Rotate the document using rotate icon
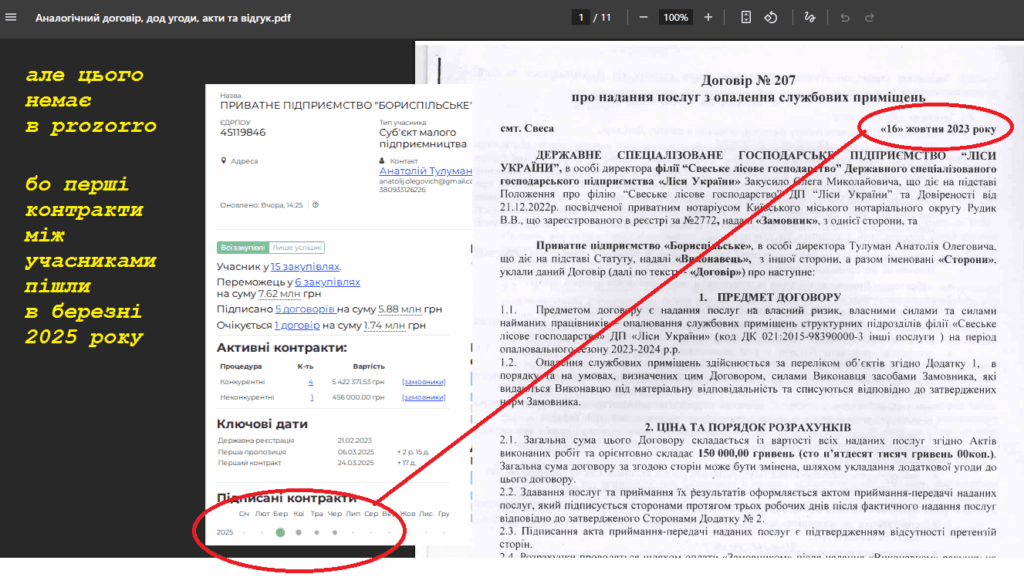This screenshot has height=584, width=1024. coord(771,18)
